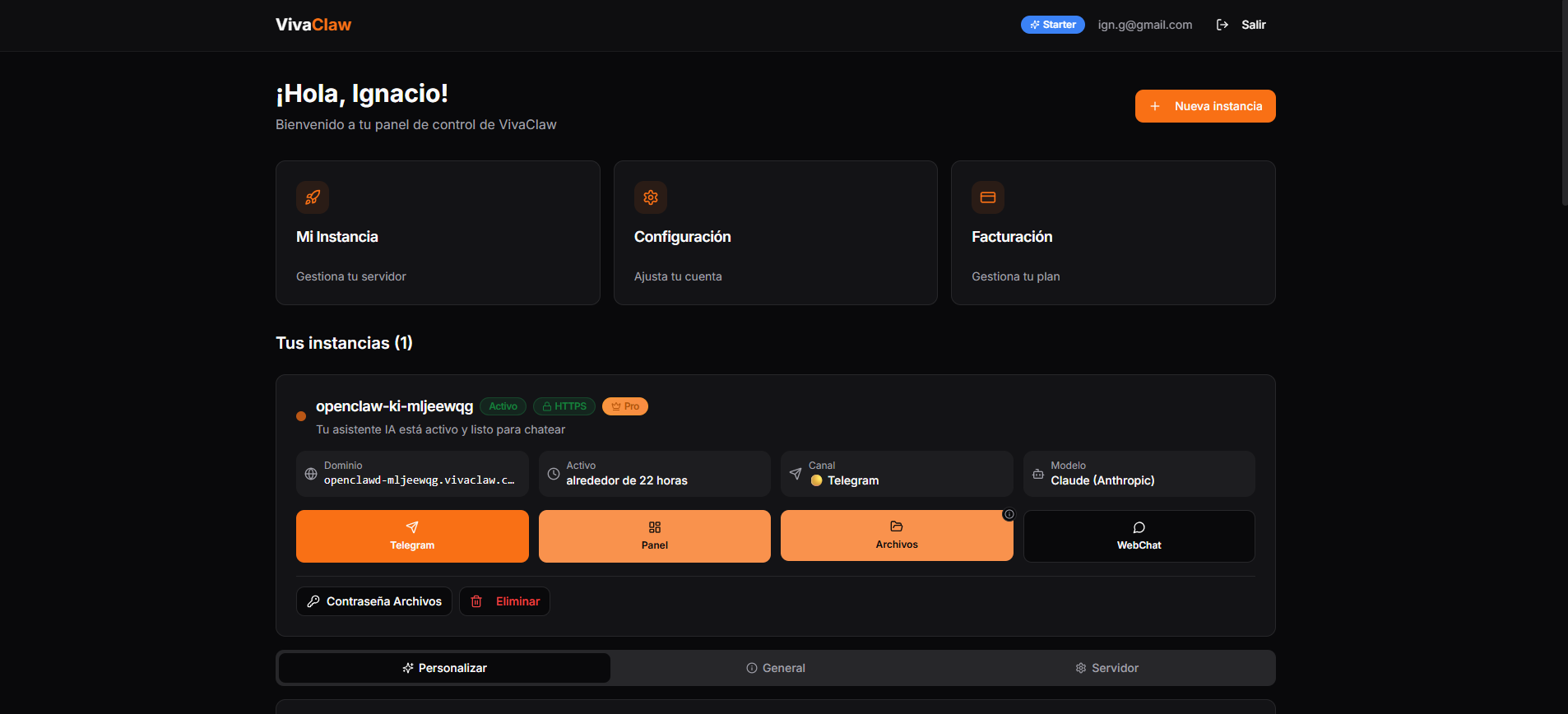Click the ign.g@gmail.com account email
The width and height of the screenshot is (1568, 714).
pos(1145,25)
